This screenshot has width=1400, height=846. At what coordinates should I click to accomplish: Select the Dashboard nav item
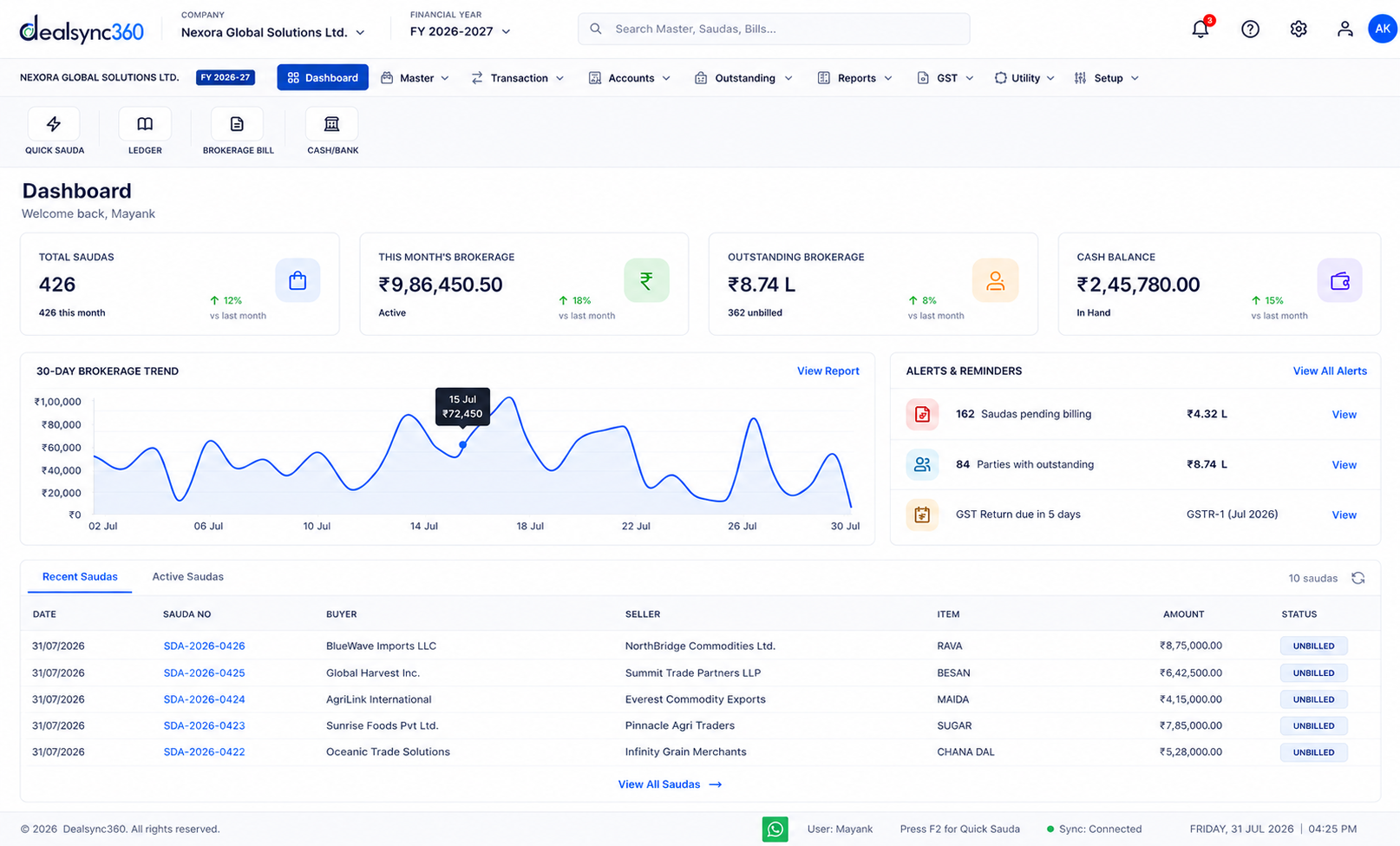coord(323,78)
